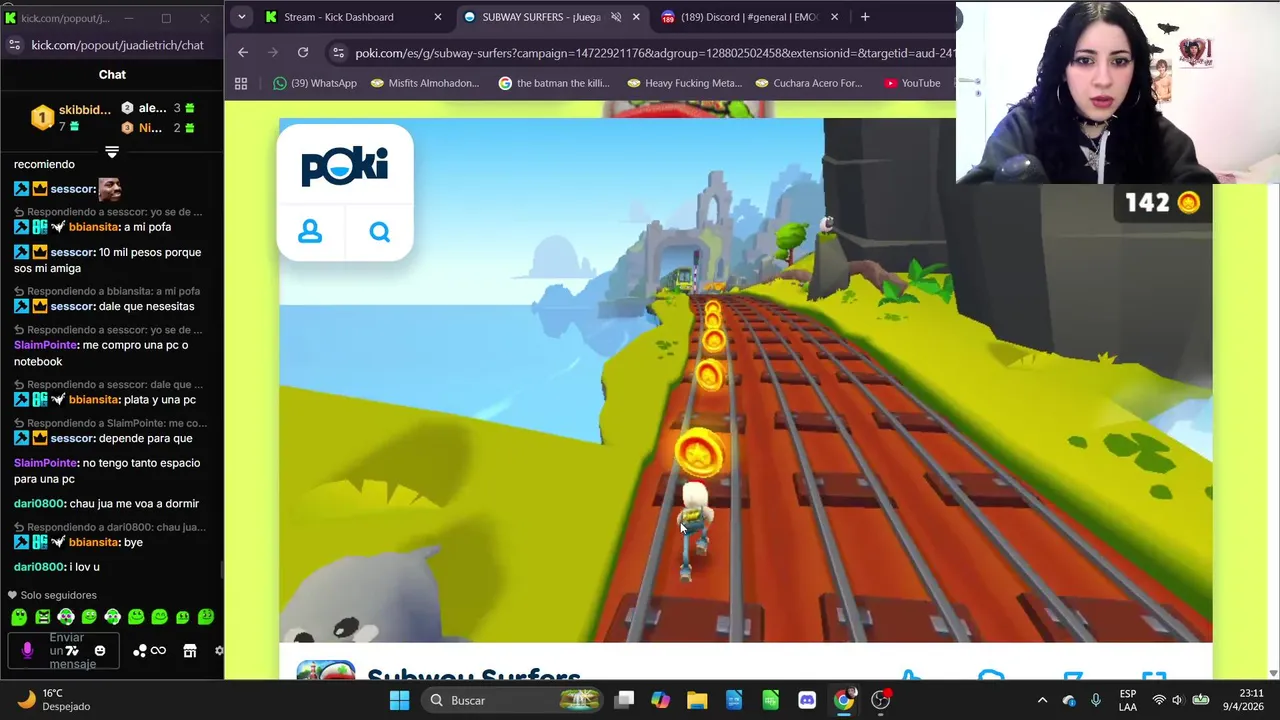This screenshot has width=1280, height=720.
Task: Open the Heavy Fucking Meta bookmark
Action: [x=684, y=83]
